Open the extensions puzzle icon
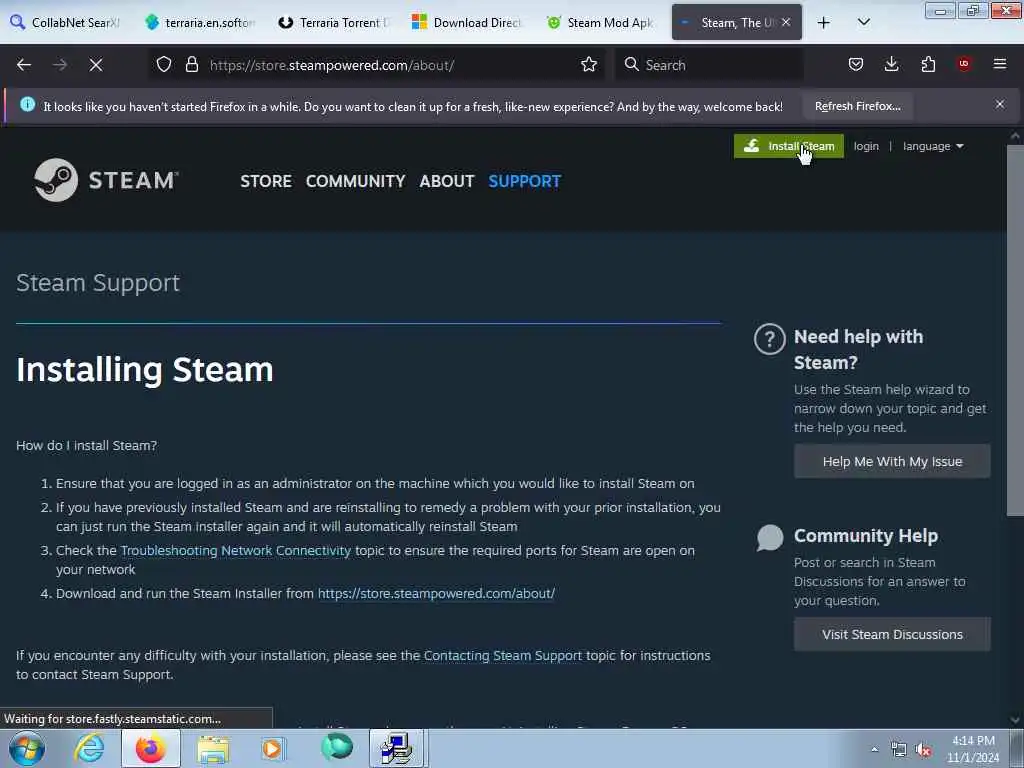 (928, 64)
